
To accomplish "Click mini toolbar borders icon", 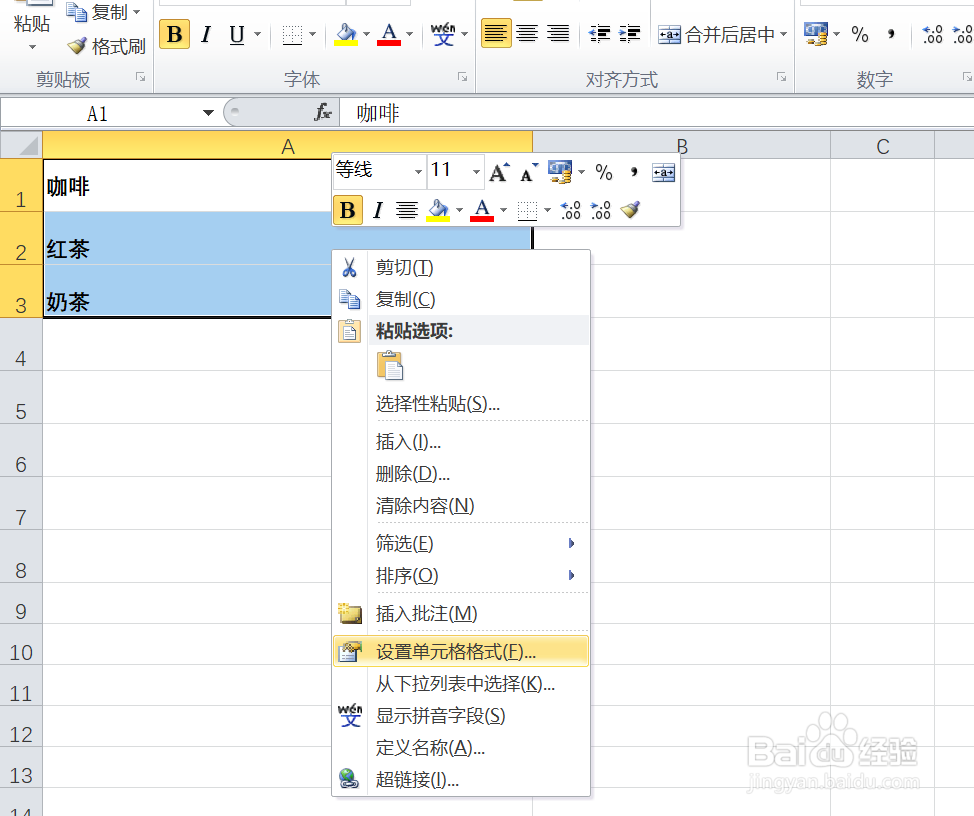I will (x=527, y=210).
